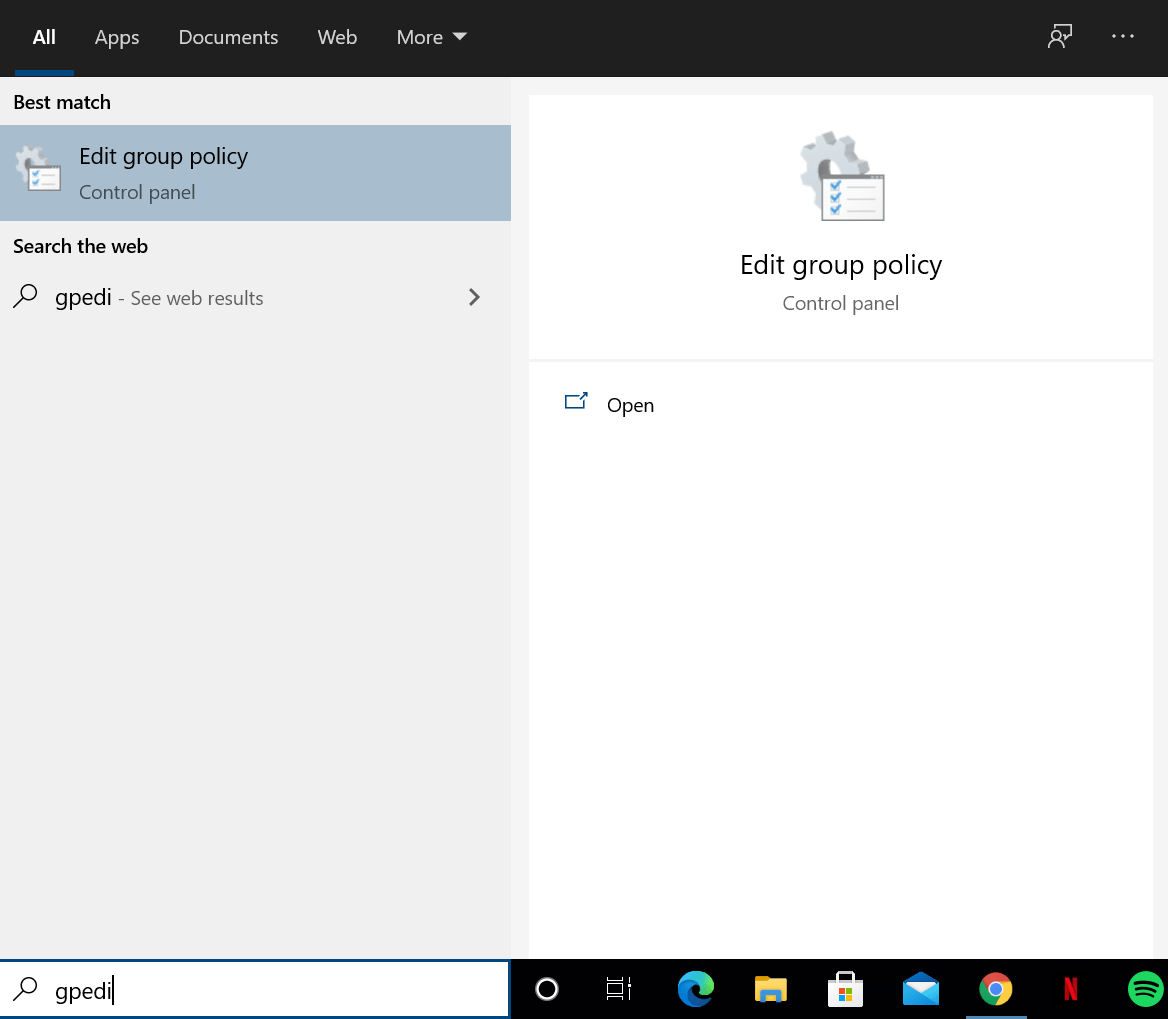Click the See web results link
Viewport: 1168px width, 1019px height.
tap(196, 297)
